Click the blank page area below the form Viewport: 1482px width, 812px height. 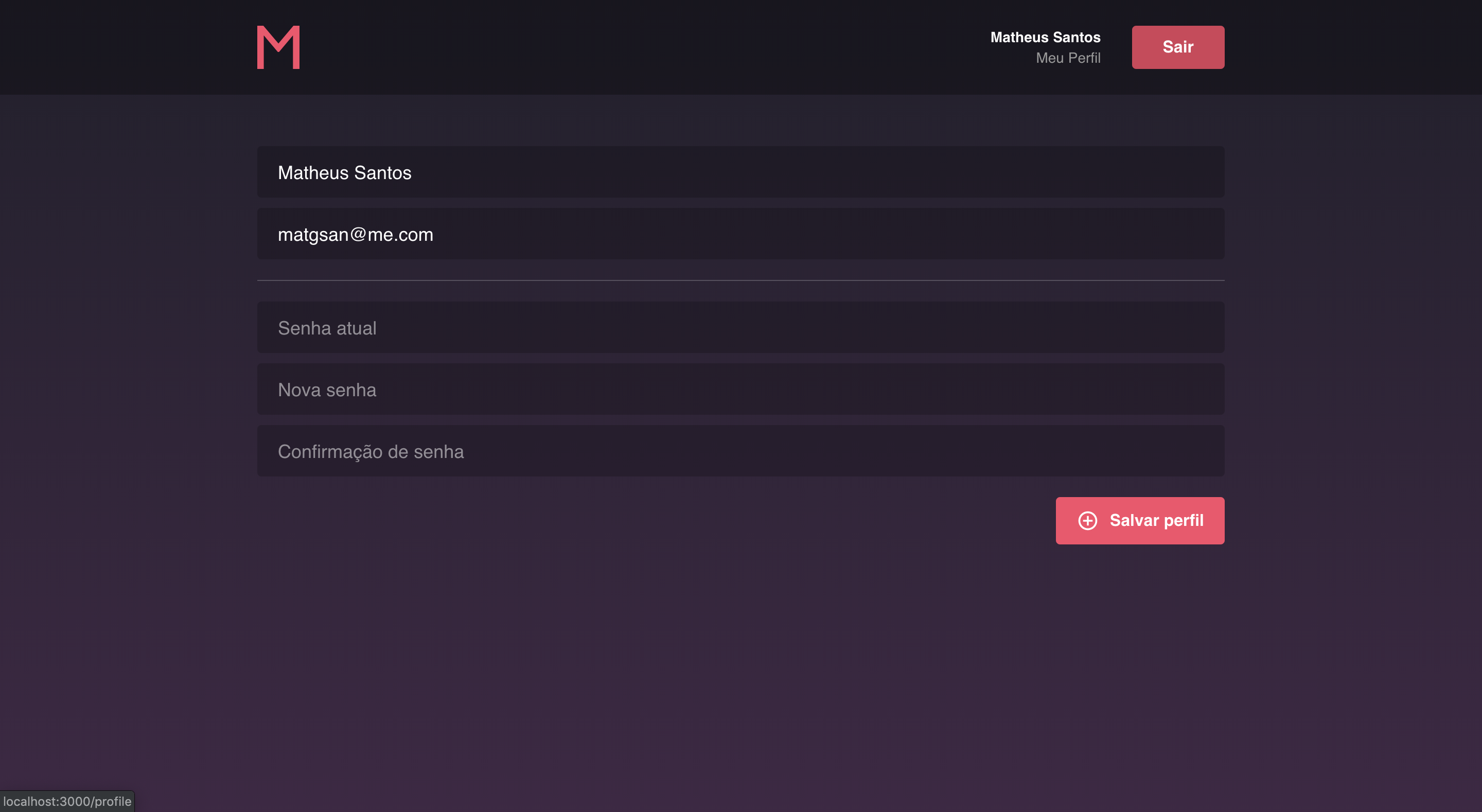pyautogui.click(x=740, y=662)
